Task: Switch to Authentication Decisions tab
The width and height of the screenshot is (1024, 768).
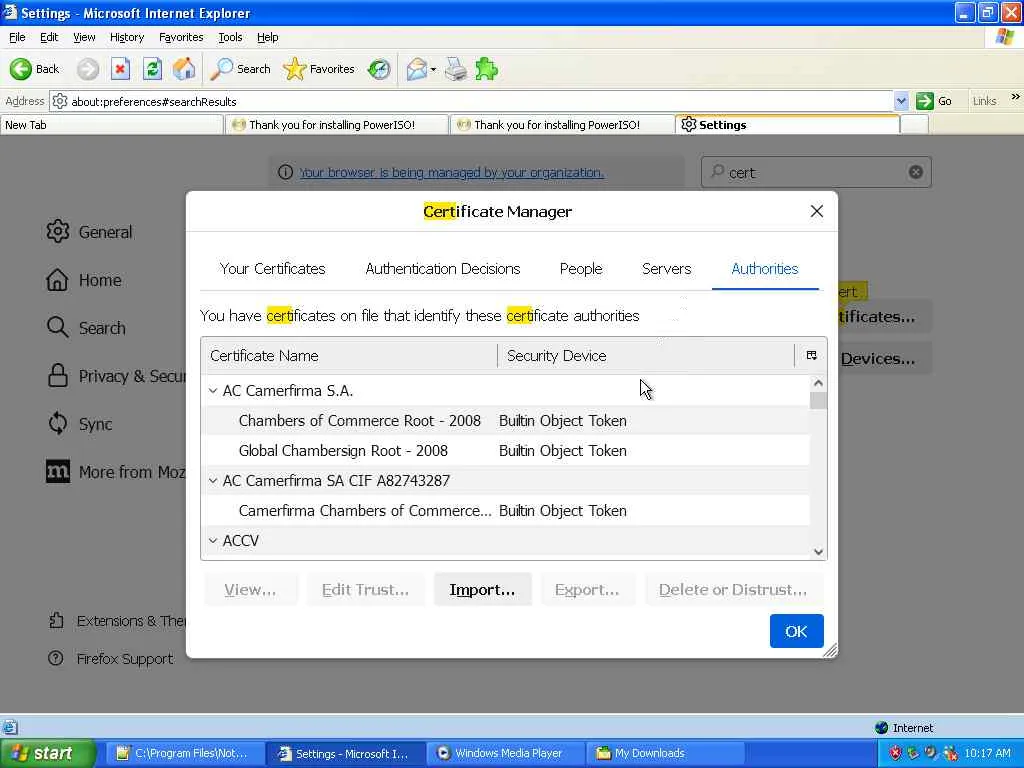Action: click(443, 268)
